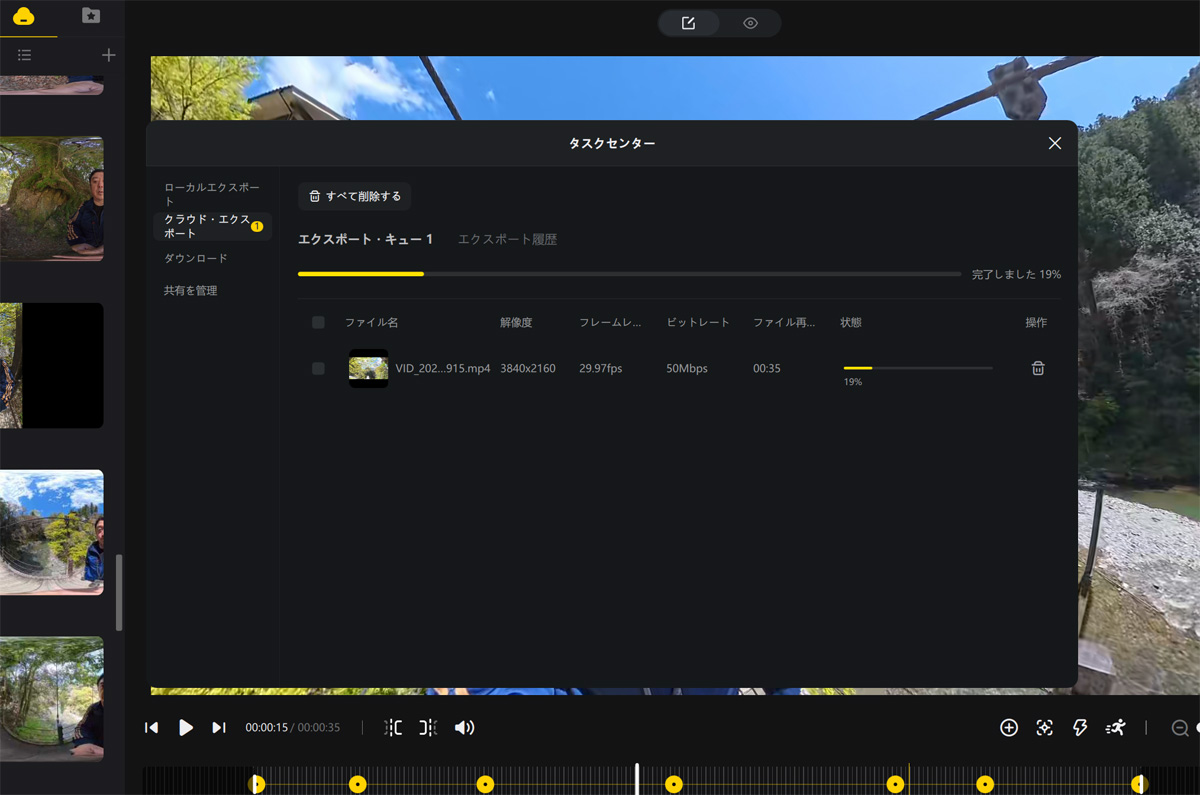Close the タスクセンター dialog
Image resolution: width=1200 pixels, height=795 pixels.
point(1054,144)
